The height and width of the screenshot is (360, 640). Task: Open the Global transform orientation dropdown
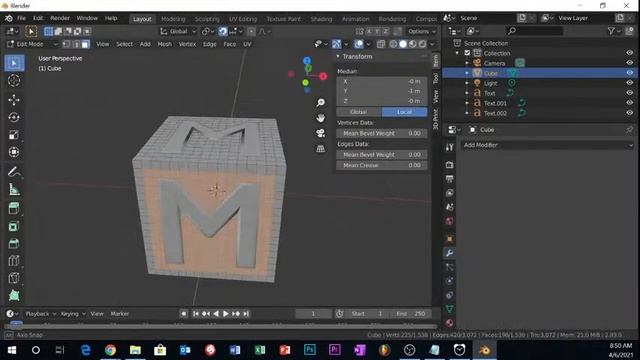tap(178, 31)
